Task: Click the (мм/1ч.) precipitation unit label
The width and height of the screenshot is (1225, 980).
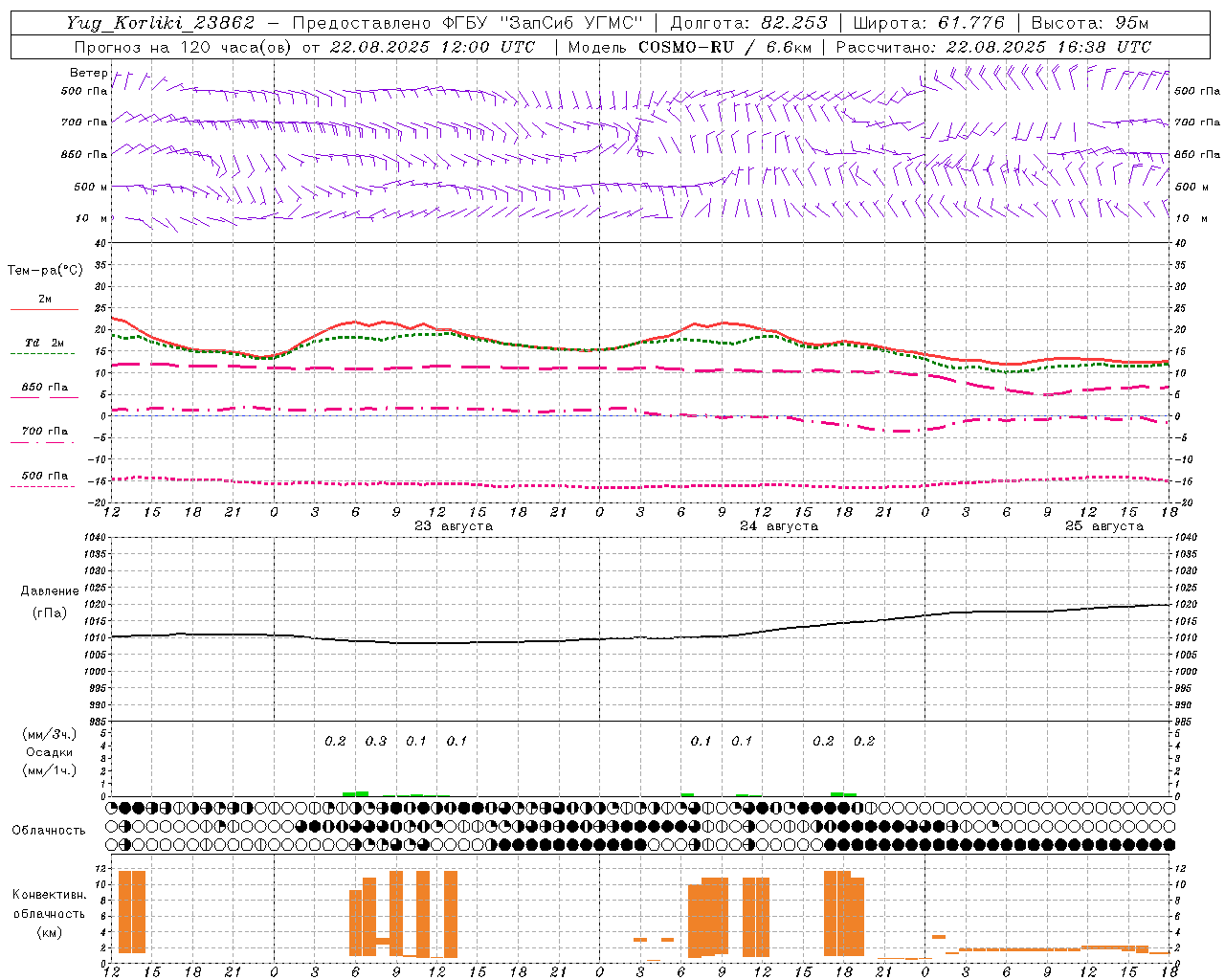Action: [50, 770]
